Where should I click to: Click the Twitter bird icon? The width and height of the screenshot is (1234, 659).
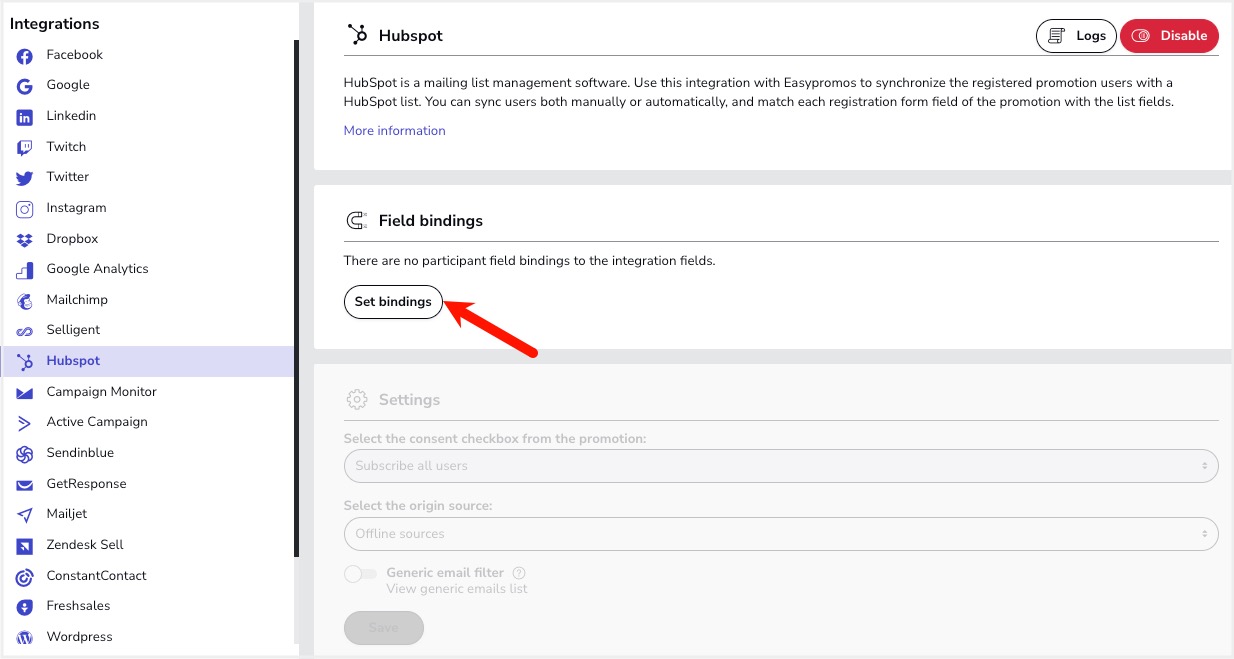tap(25, 178)
